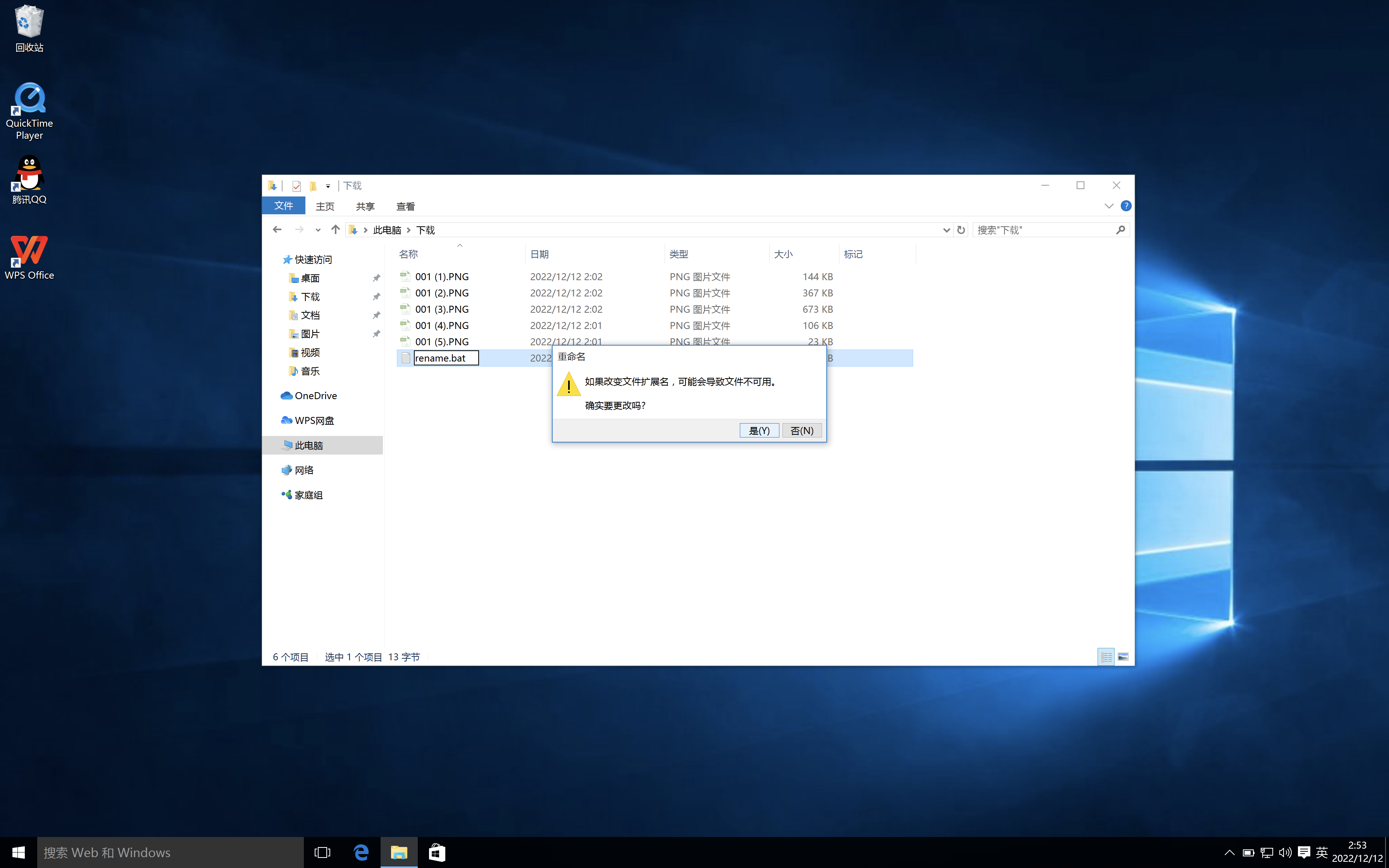Click the Up directory arrow

tap(335, 230)
